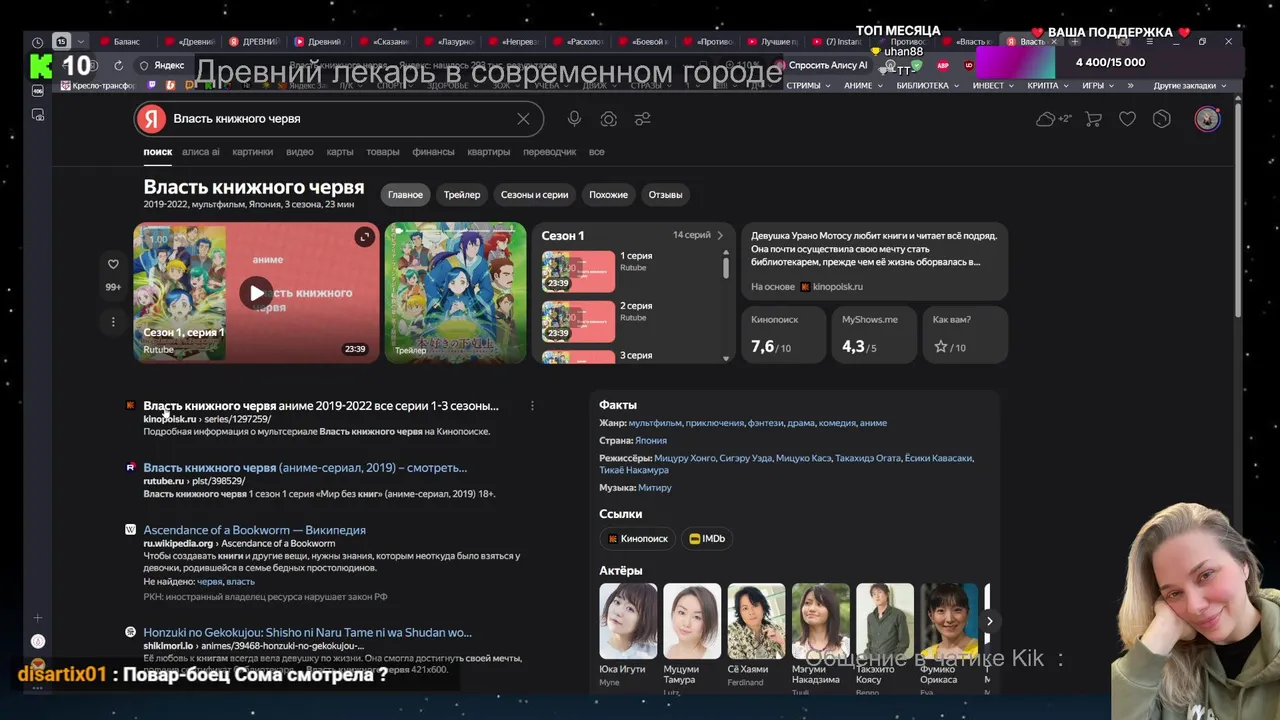
Task: Switch to алиса ai search tab
Action: tap(201, 152)
